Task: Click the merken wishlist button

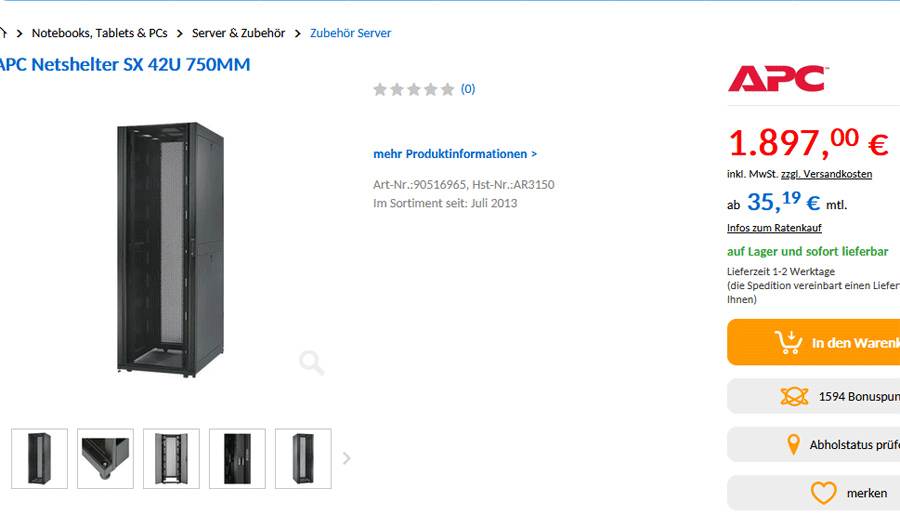Action: [813, 493]
